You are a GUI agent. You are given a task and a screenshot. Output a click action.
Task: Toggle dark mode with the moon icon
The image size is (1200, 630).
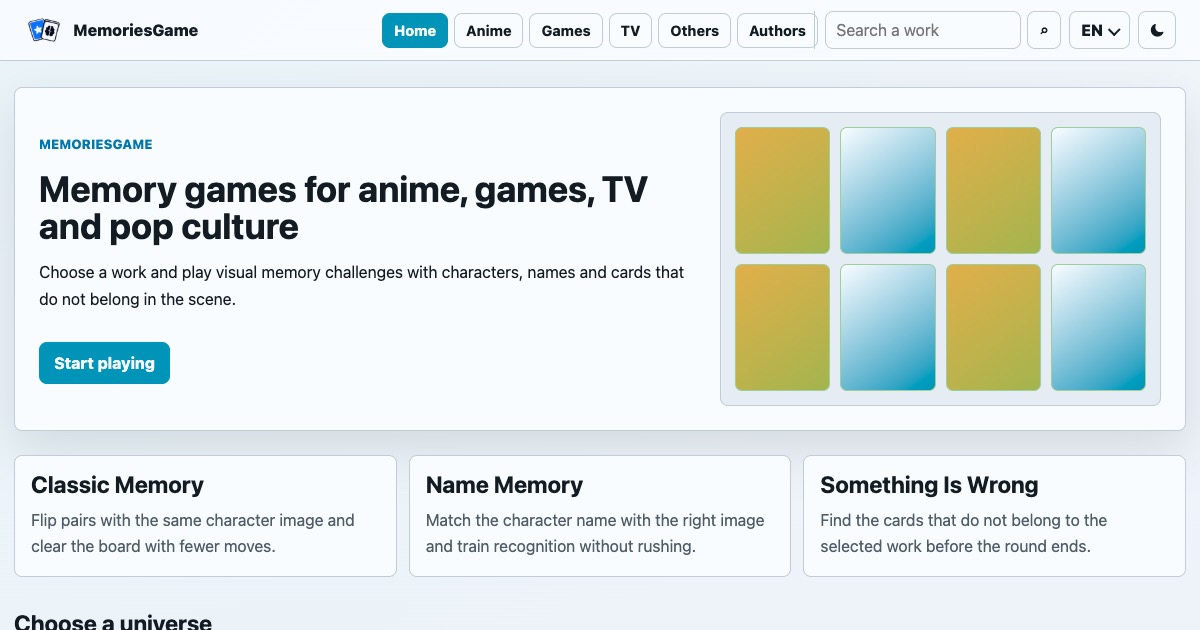[1157, 30]
